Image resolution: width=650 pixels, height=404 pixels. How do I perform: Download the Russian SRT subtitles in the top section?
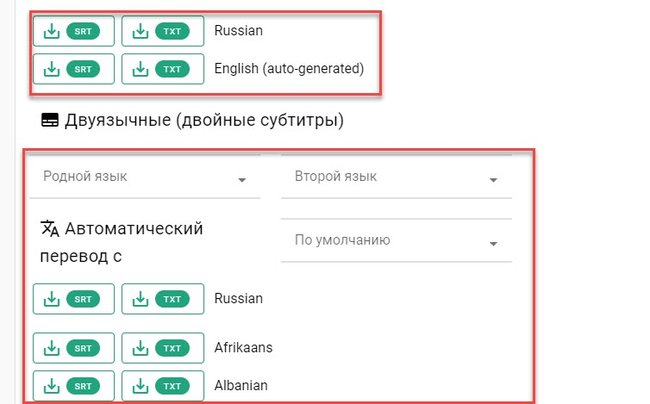(74, 31)
